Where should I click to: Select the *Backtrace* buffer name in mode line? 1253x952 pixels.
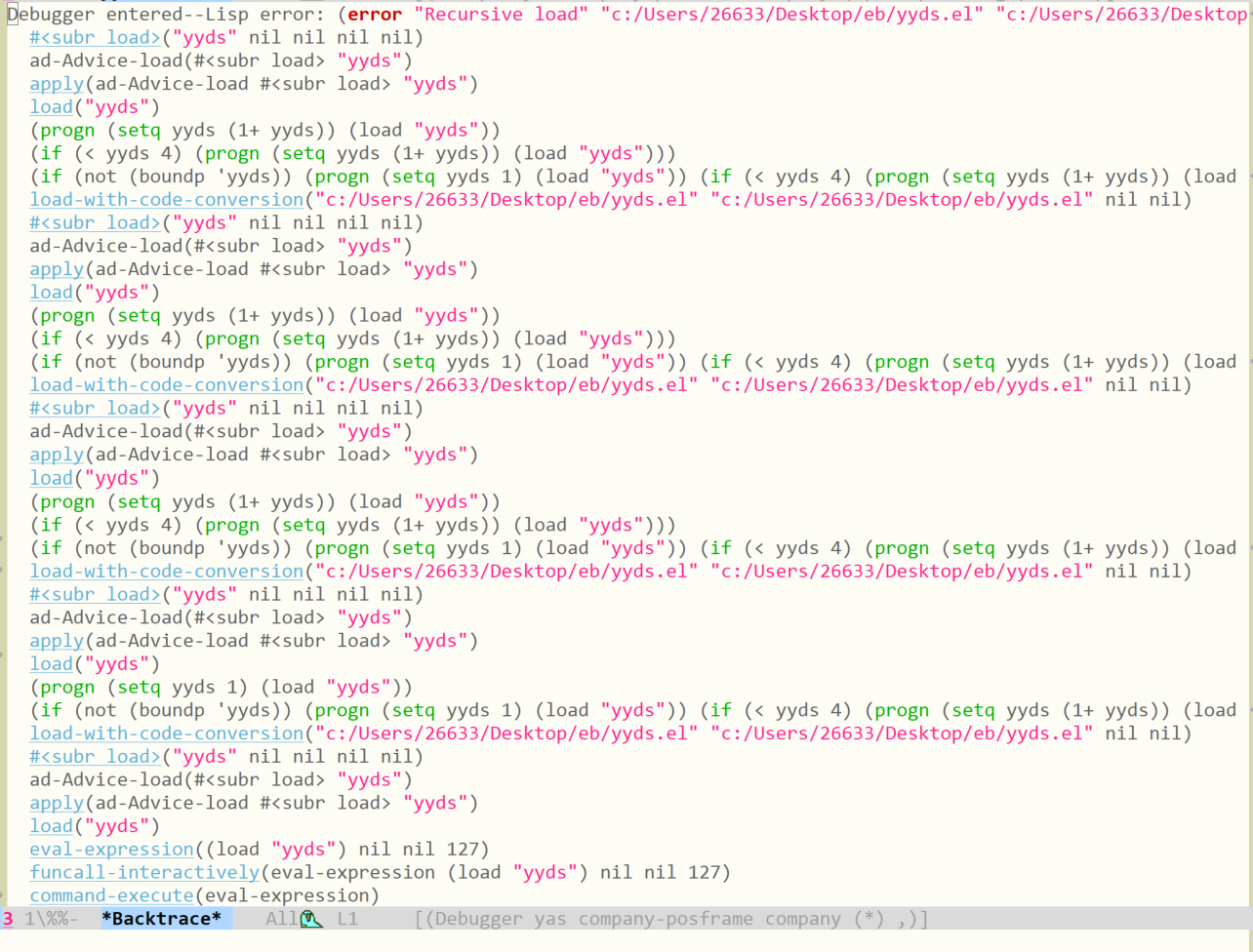click(162, 918)
